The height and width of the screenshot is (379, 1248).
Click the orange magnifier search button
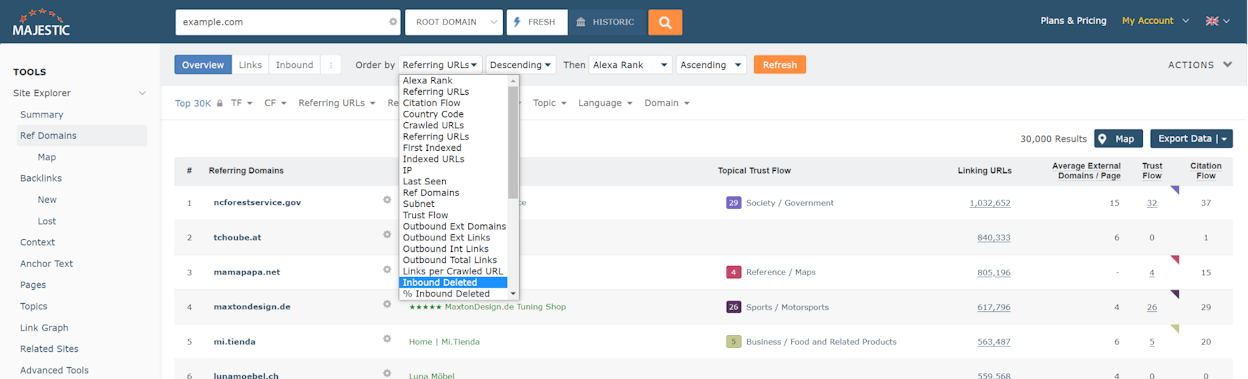(665, 22)
